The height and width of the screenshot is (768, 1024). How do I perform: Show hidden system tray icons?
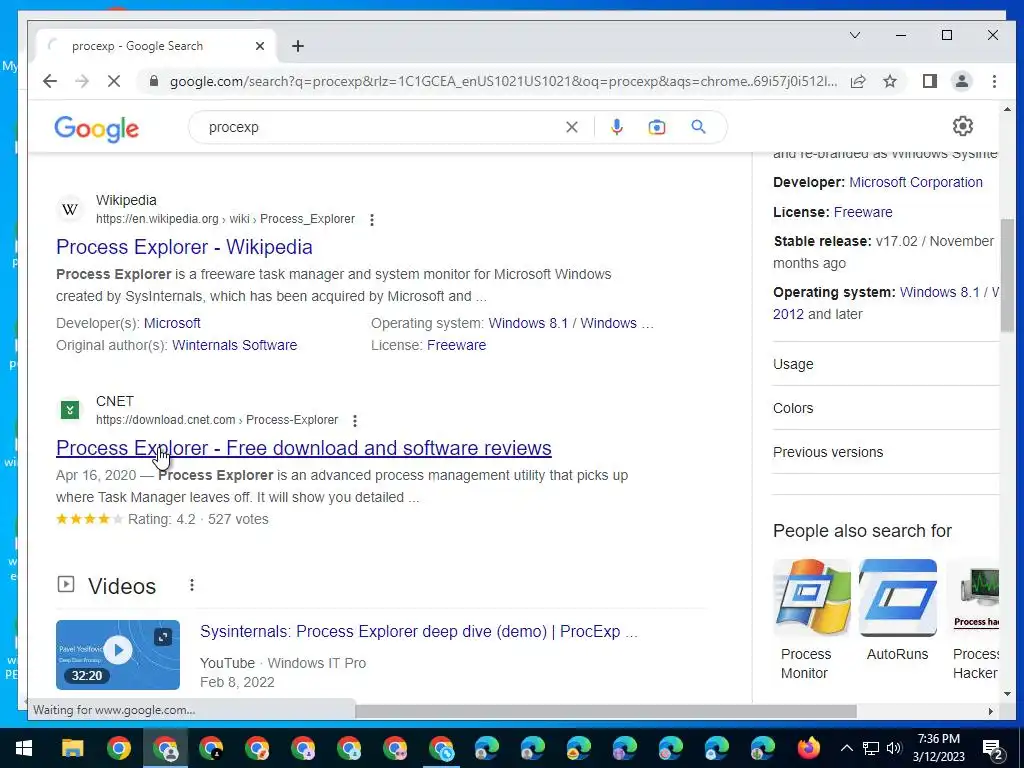(846, 748)
